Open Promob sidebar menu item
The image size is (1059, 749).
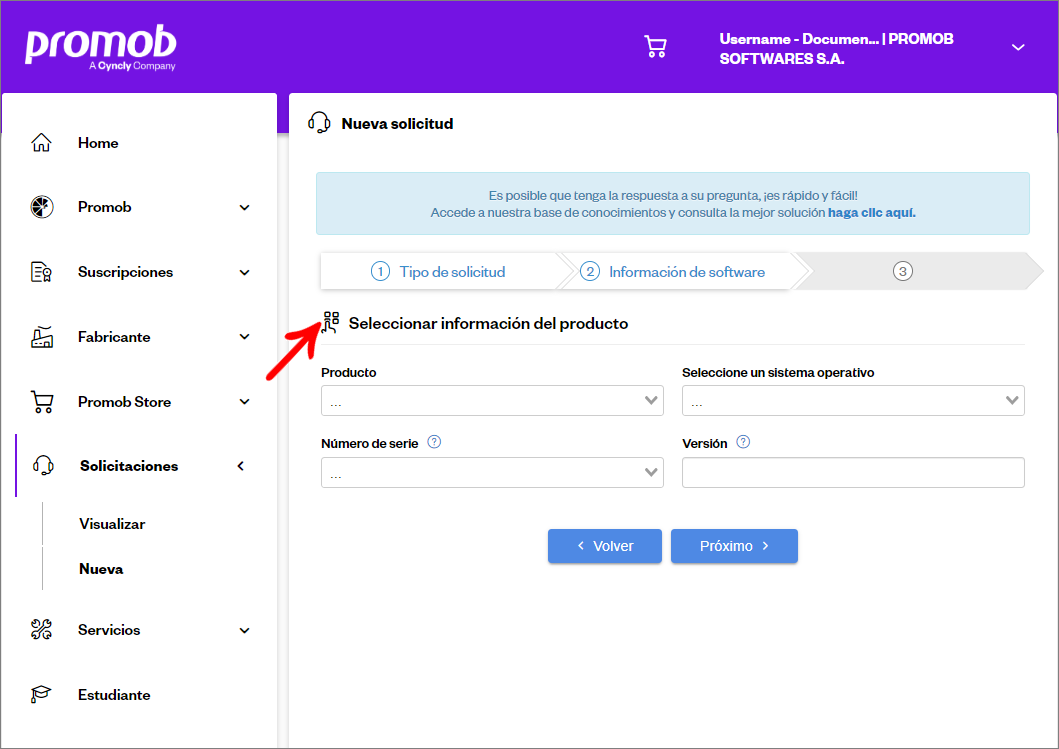tap(105, 207)
